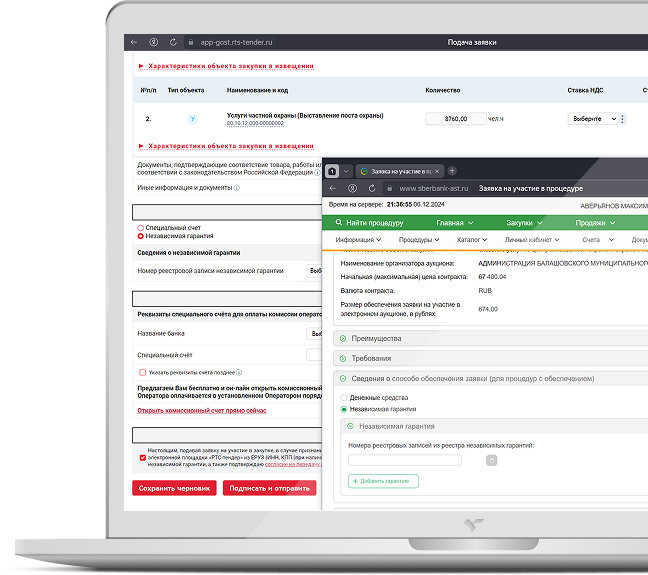Open the 'Процедуры' submenu

pyautogui.click(x=419, y=240)
